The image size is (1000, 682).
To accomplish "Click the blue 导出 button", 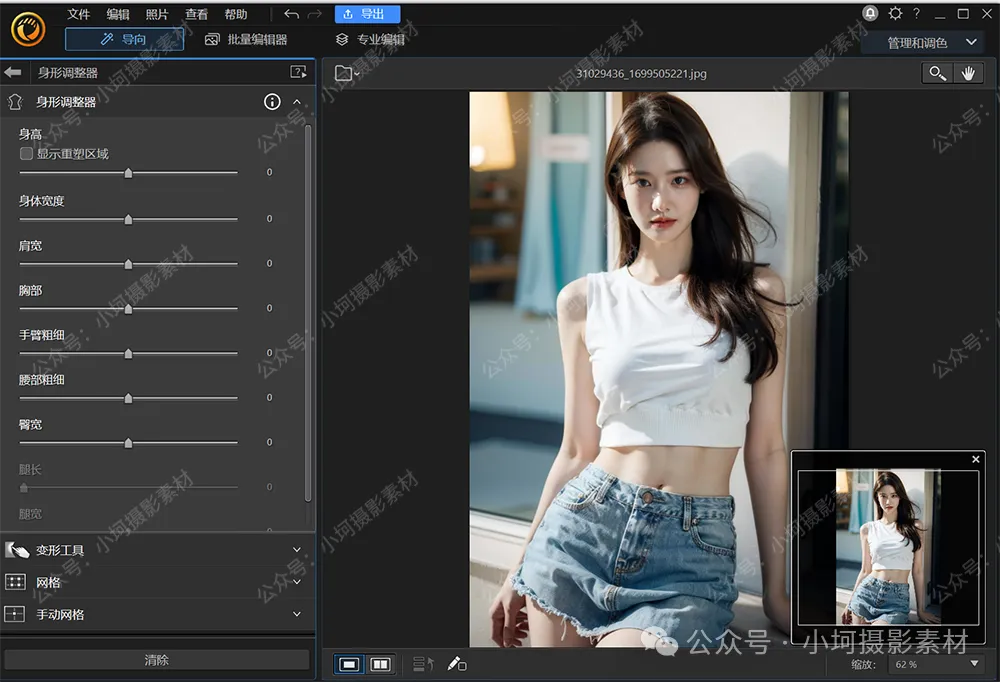I will pos(367,14).
